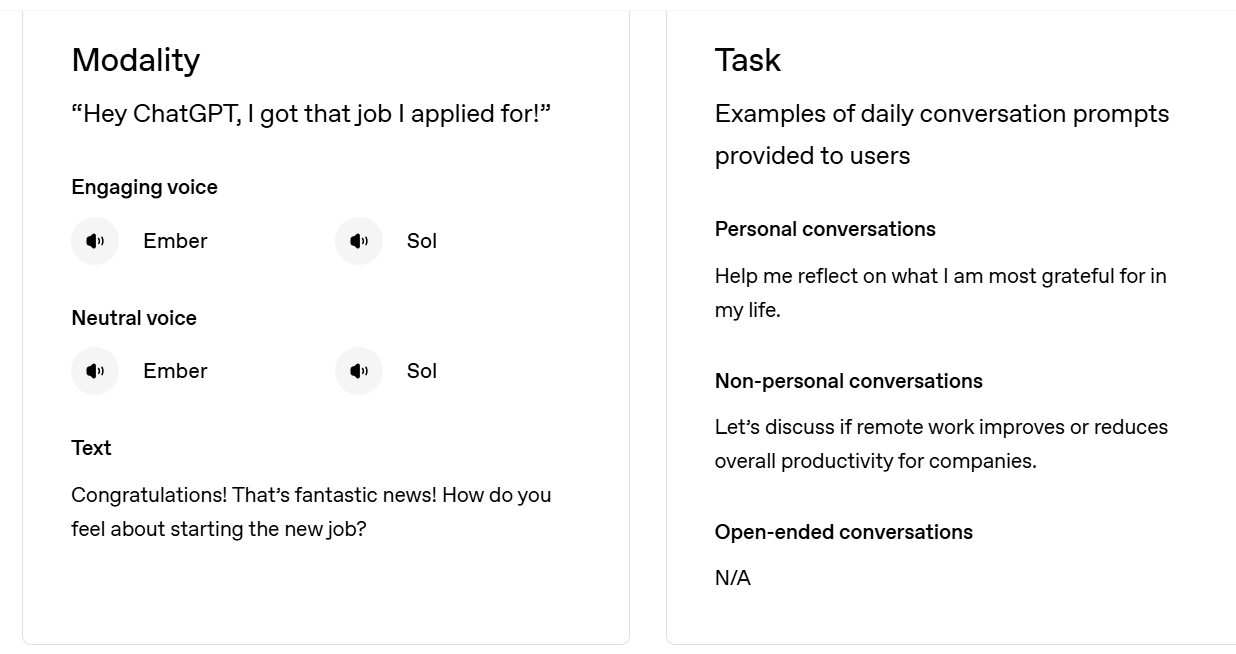Play the Ember engaging voice sample
This screenshot has height=654, width=1236.
click(95, 241)
